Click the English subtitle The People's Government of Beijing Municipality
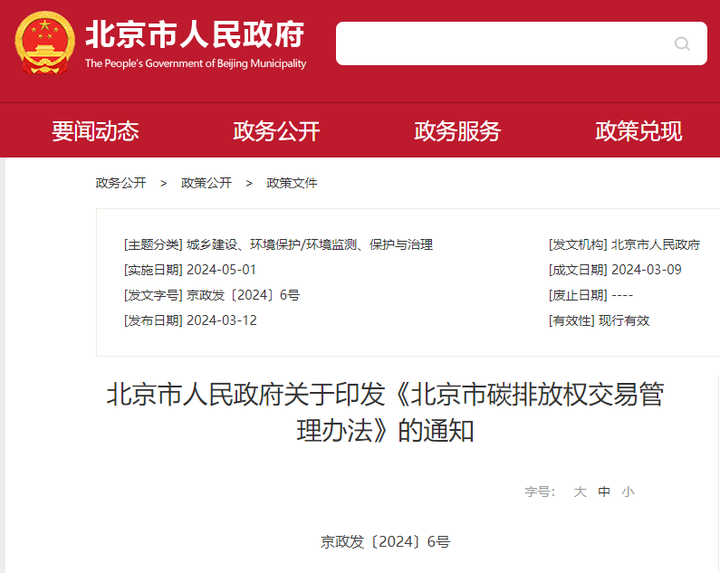The image size is (720, 573). point(196,63)
